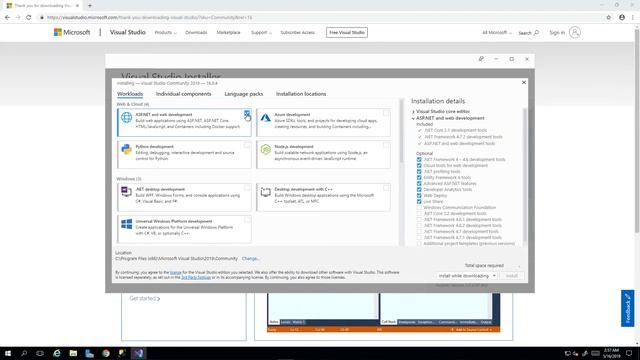The image size is (640, 360).
Task: Click the Visual Studio Installer taskbar icon
Action: [x=139, y=353]
